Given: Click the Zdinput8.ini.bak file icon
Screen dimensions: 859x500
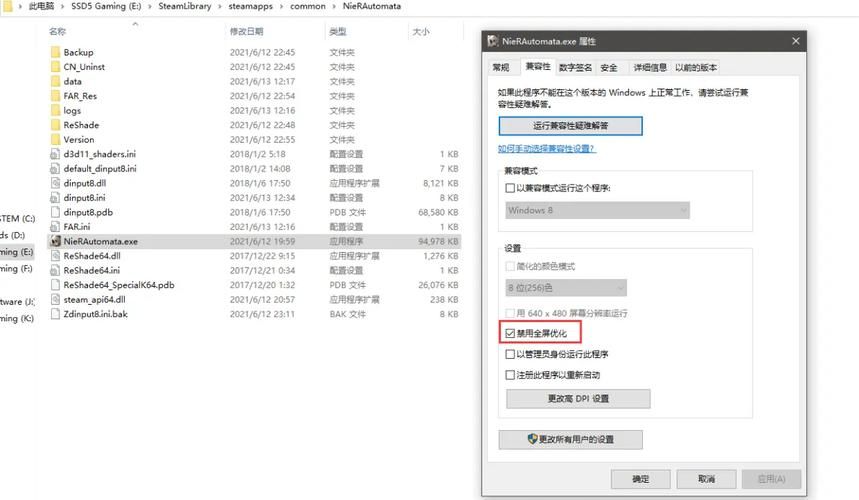Looking at the screenshot, I should [55, 314].
